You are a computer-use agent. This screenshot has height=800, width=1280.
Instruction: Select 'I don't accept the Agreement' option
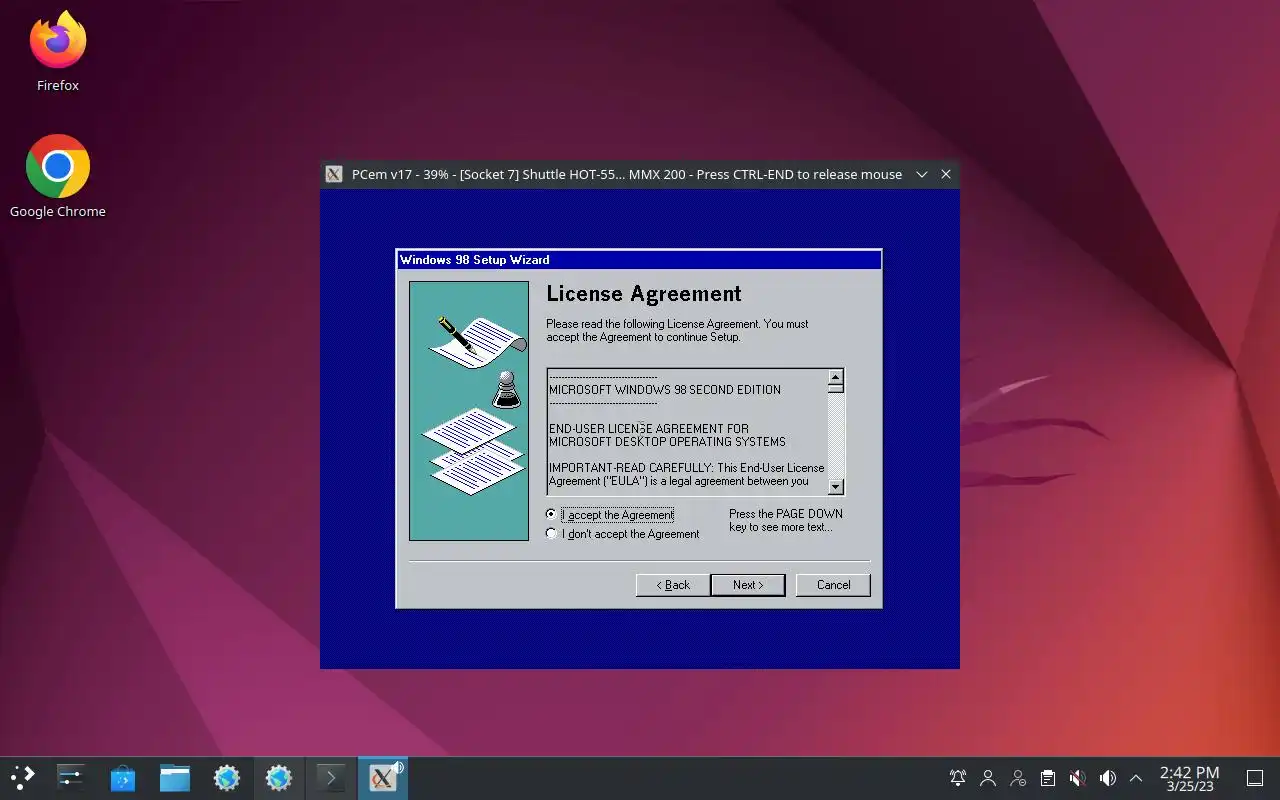551,534
